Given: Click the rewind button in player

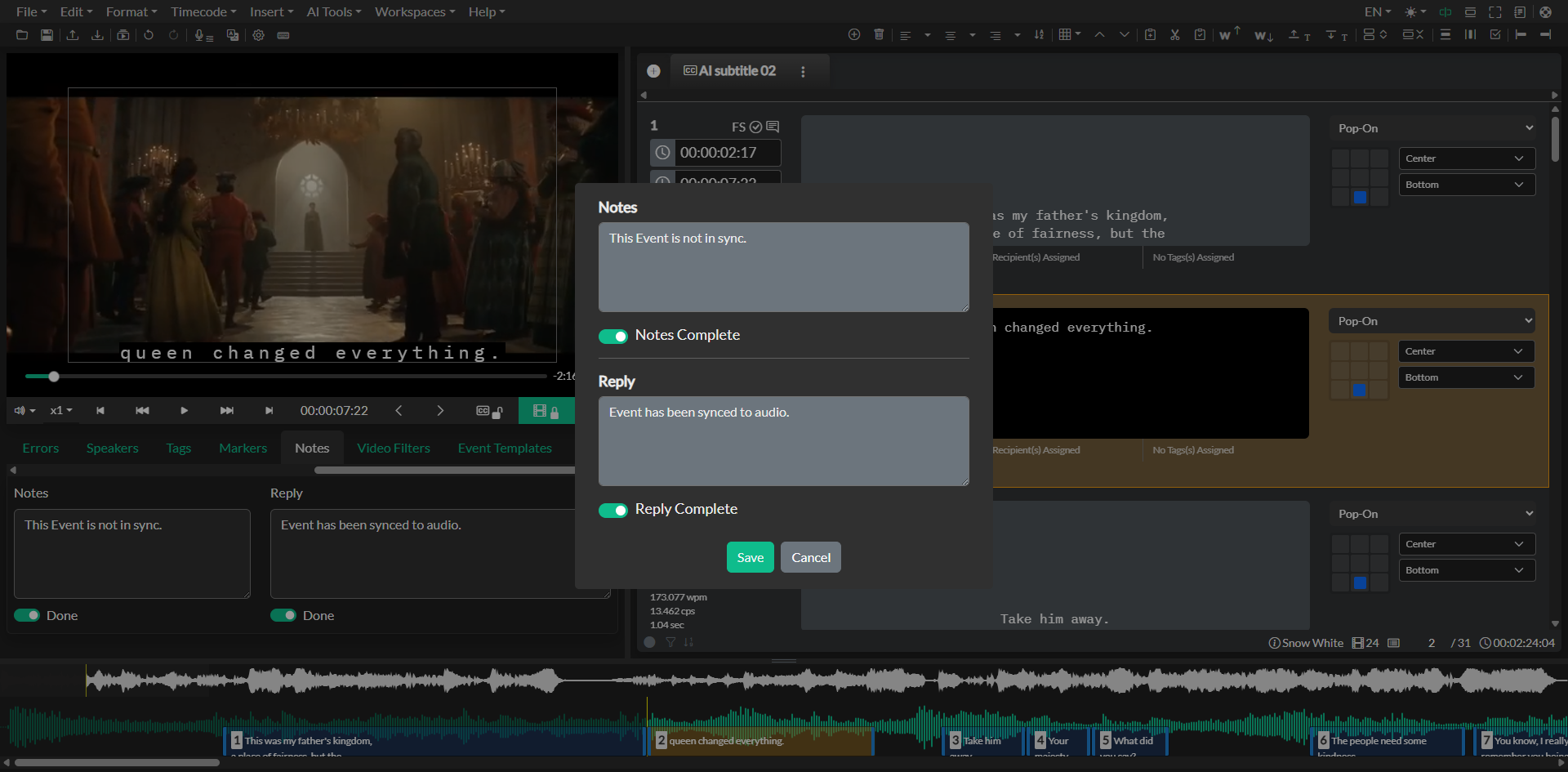Looking at the screenshot, I should click(x=142, y=411).
